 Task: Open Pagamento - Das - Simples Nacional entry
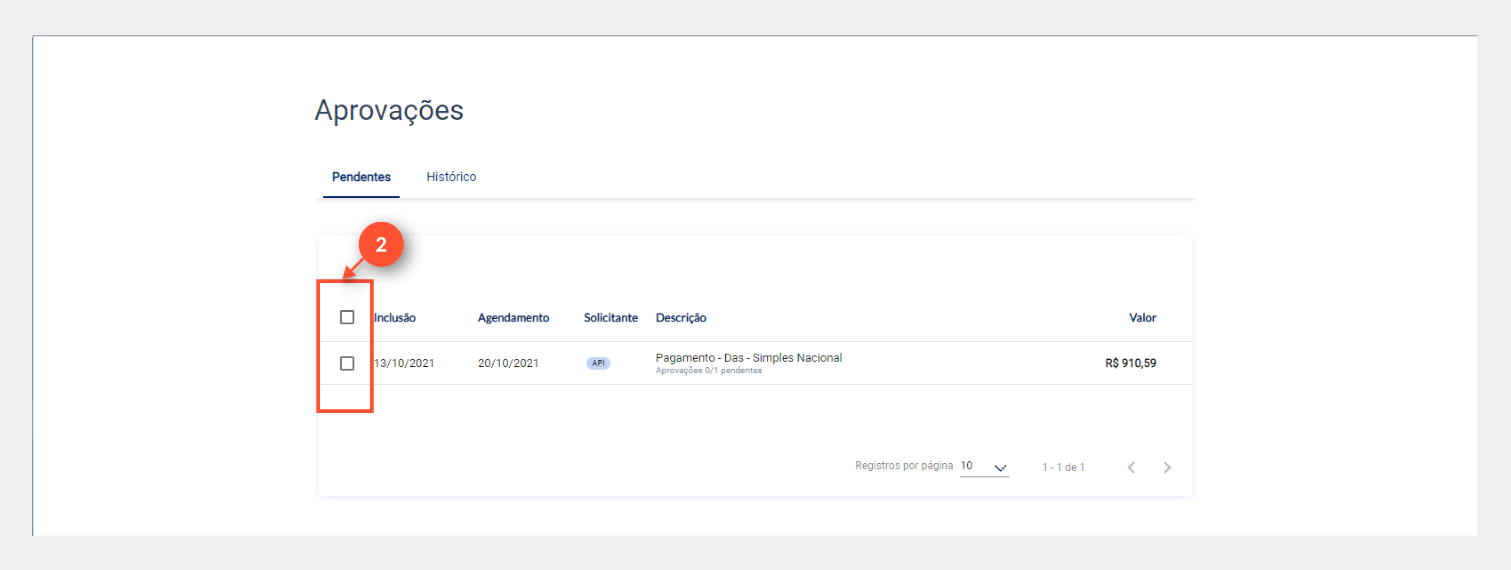tap(748, 358)
